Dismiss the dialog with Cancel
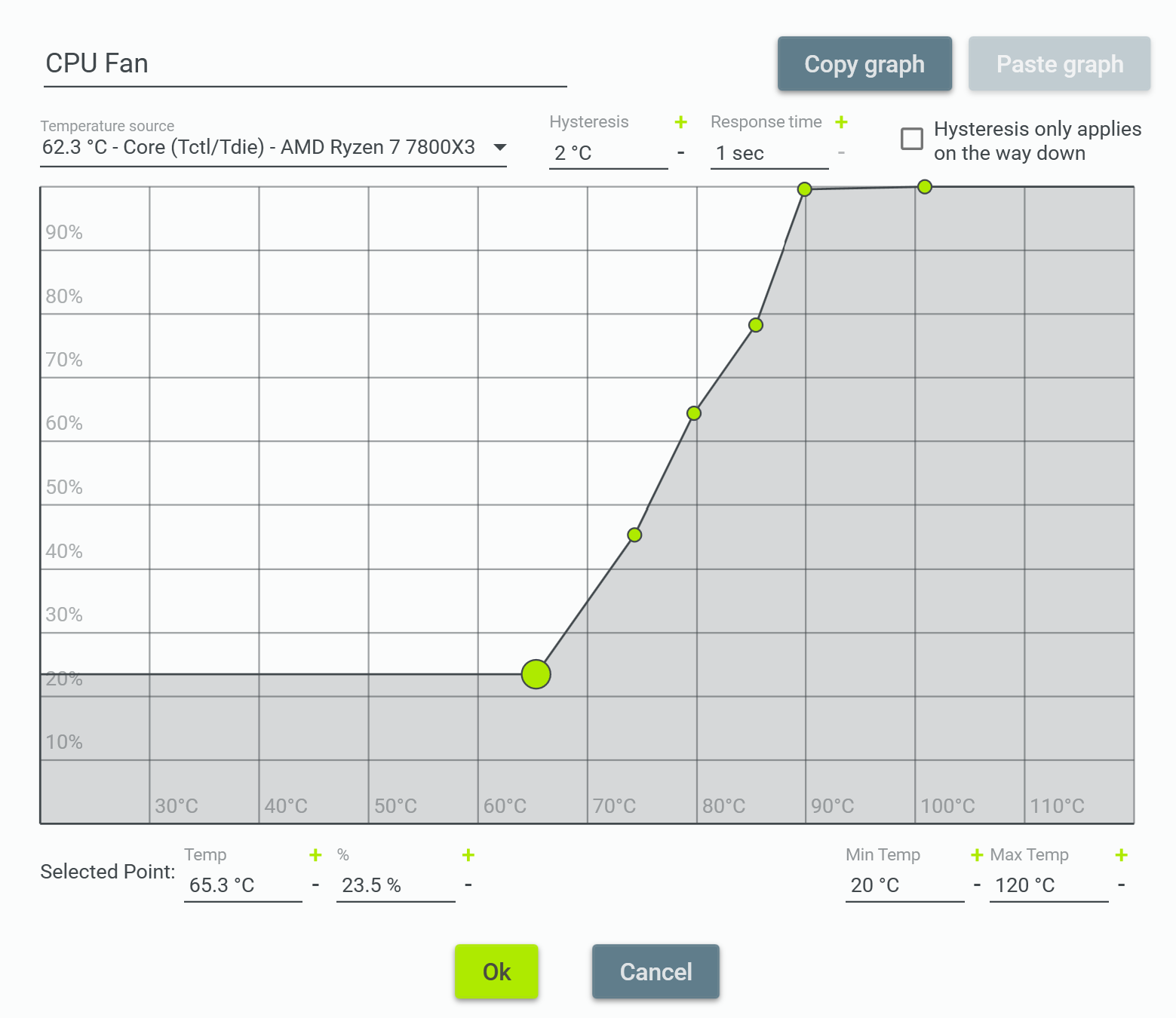 [656, 972]
